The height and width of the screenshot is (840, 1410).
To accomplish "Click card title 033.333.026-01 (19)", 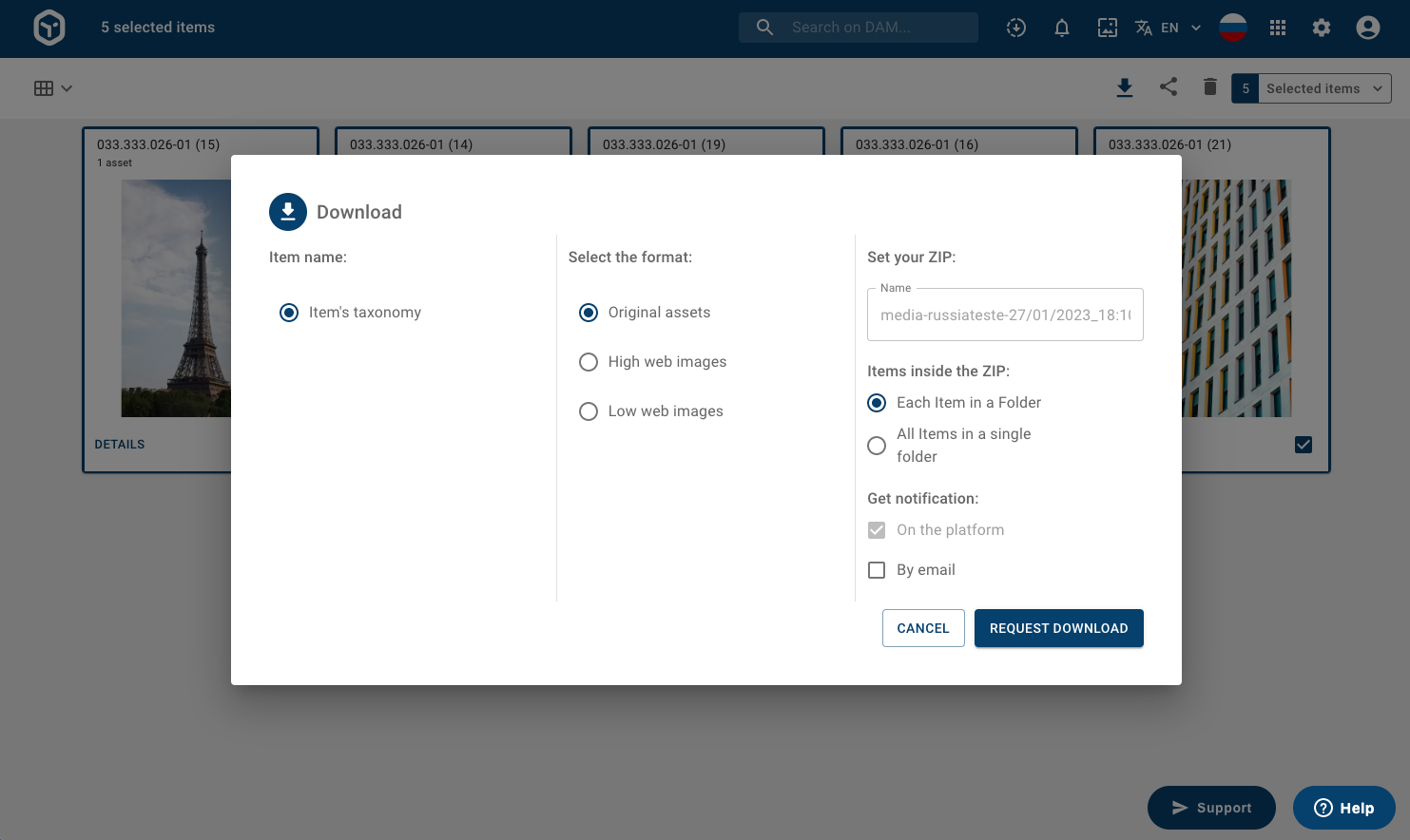I will pos(664,144).
